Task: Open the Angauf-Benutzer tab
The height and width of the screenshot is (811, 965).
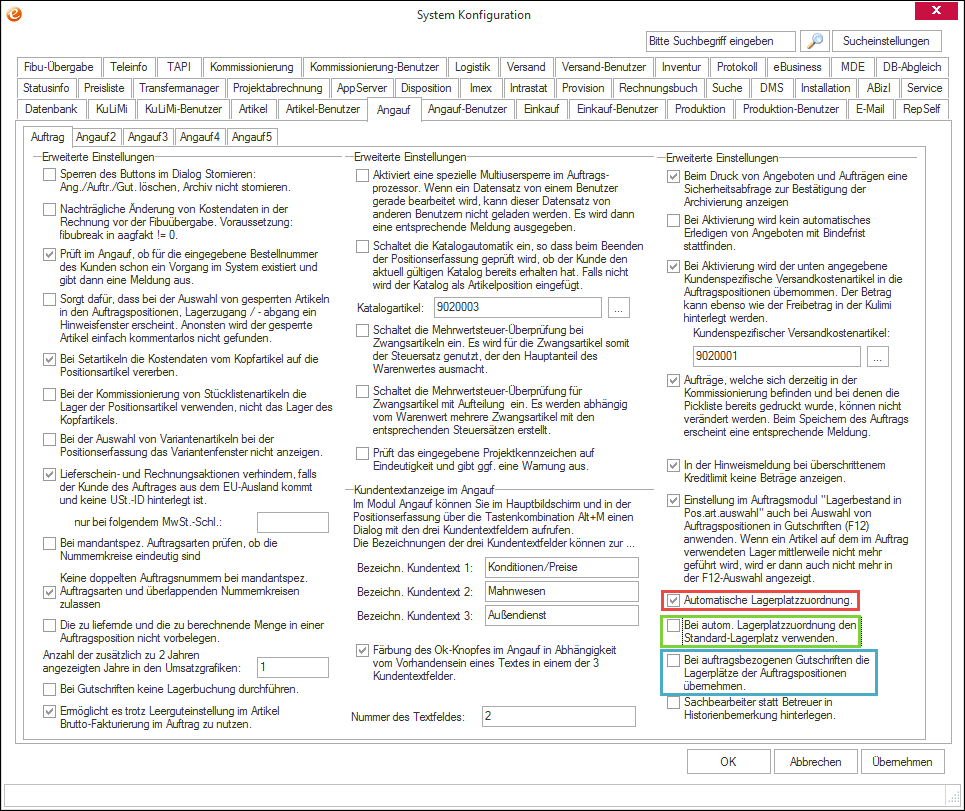Action: click(467, 109)
